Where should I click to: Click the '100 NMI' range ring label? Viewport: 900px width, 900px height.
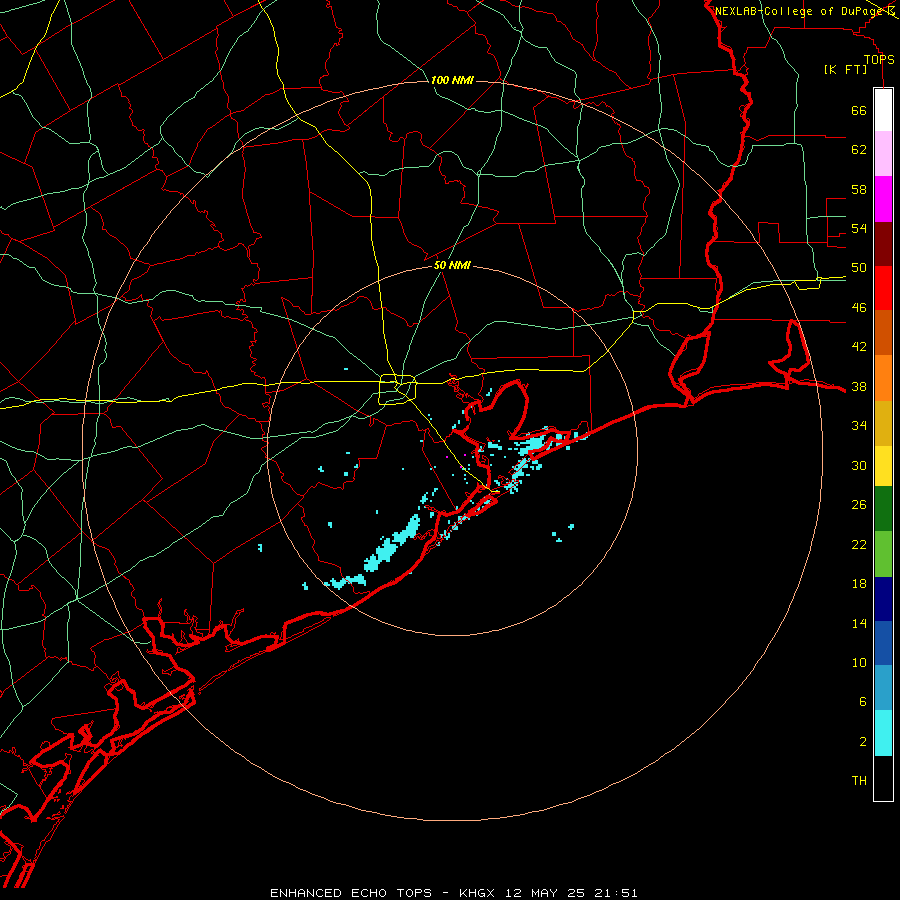coord(452,80)
